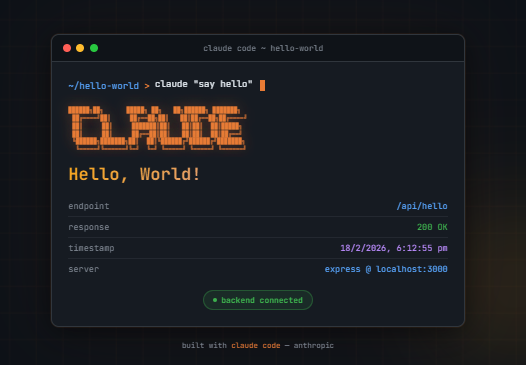Click the orange blinking cursor block
This screenshot has height=365, width=526.
(262, 85)
